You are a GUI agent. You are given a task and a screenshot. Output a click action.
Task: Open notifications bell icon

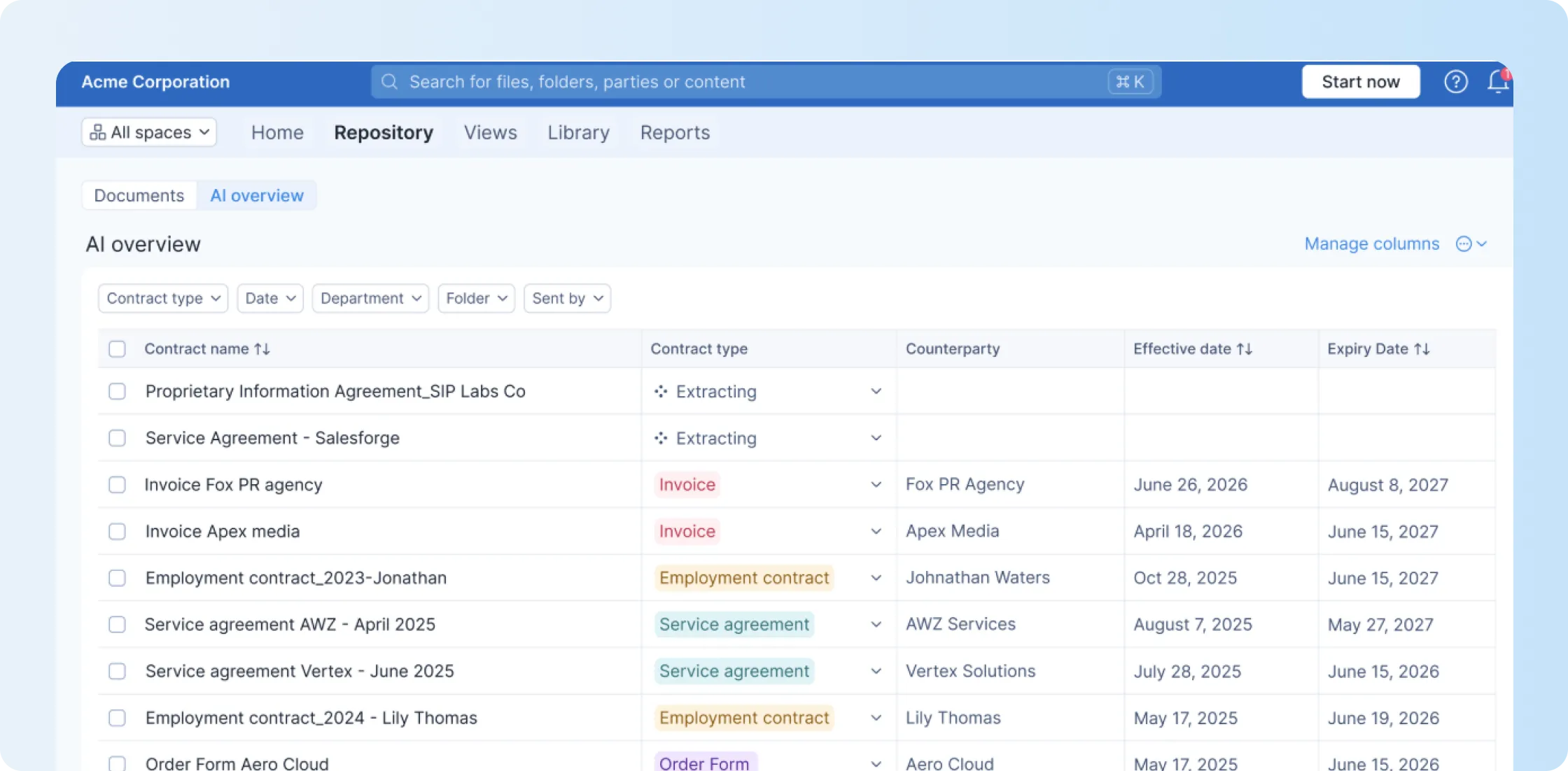[x=1498, y=82]
